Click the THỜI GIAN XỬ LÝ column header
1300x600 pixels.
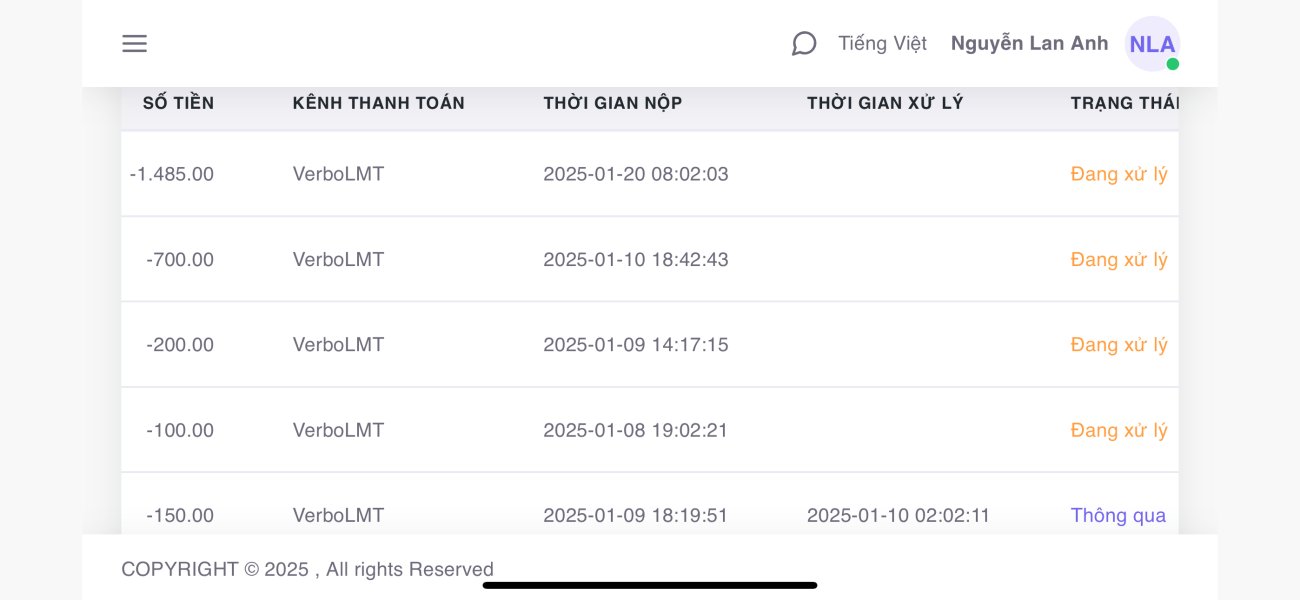885,103
